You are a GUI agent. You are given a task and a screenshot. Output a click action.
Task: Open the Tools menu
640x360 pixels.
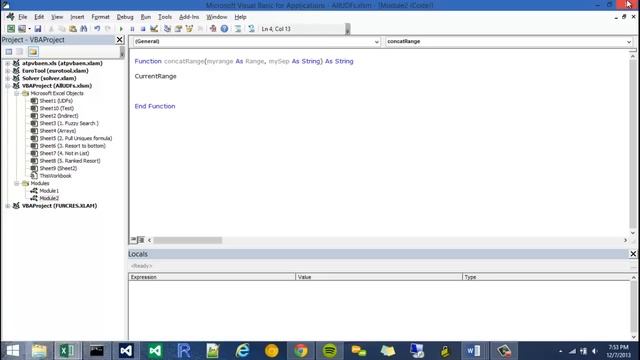click(x=165, y=17)
